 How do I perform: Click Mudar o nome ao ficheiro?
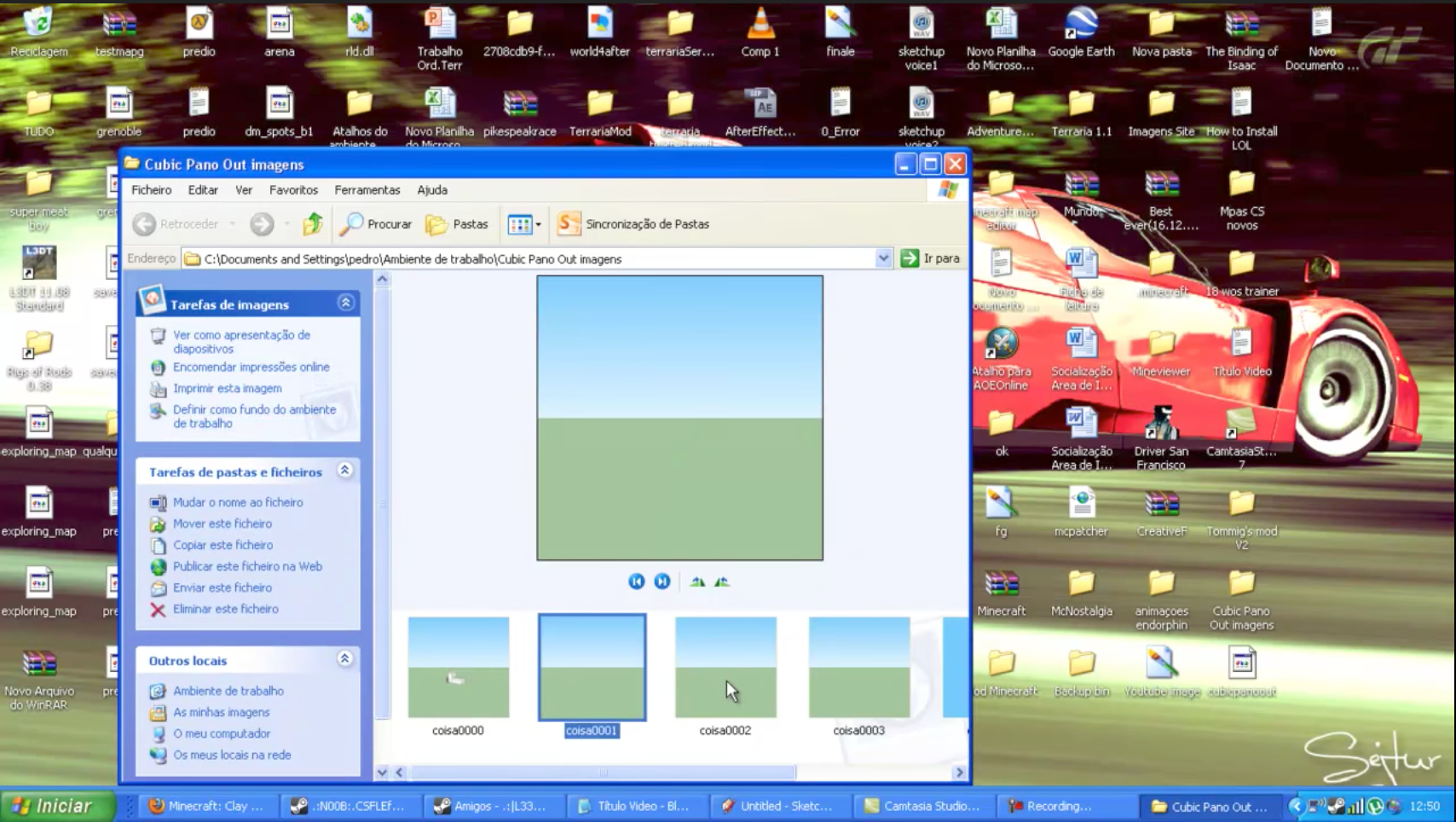[x=238, y=503]
